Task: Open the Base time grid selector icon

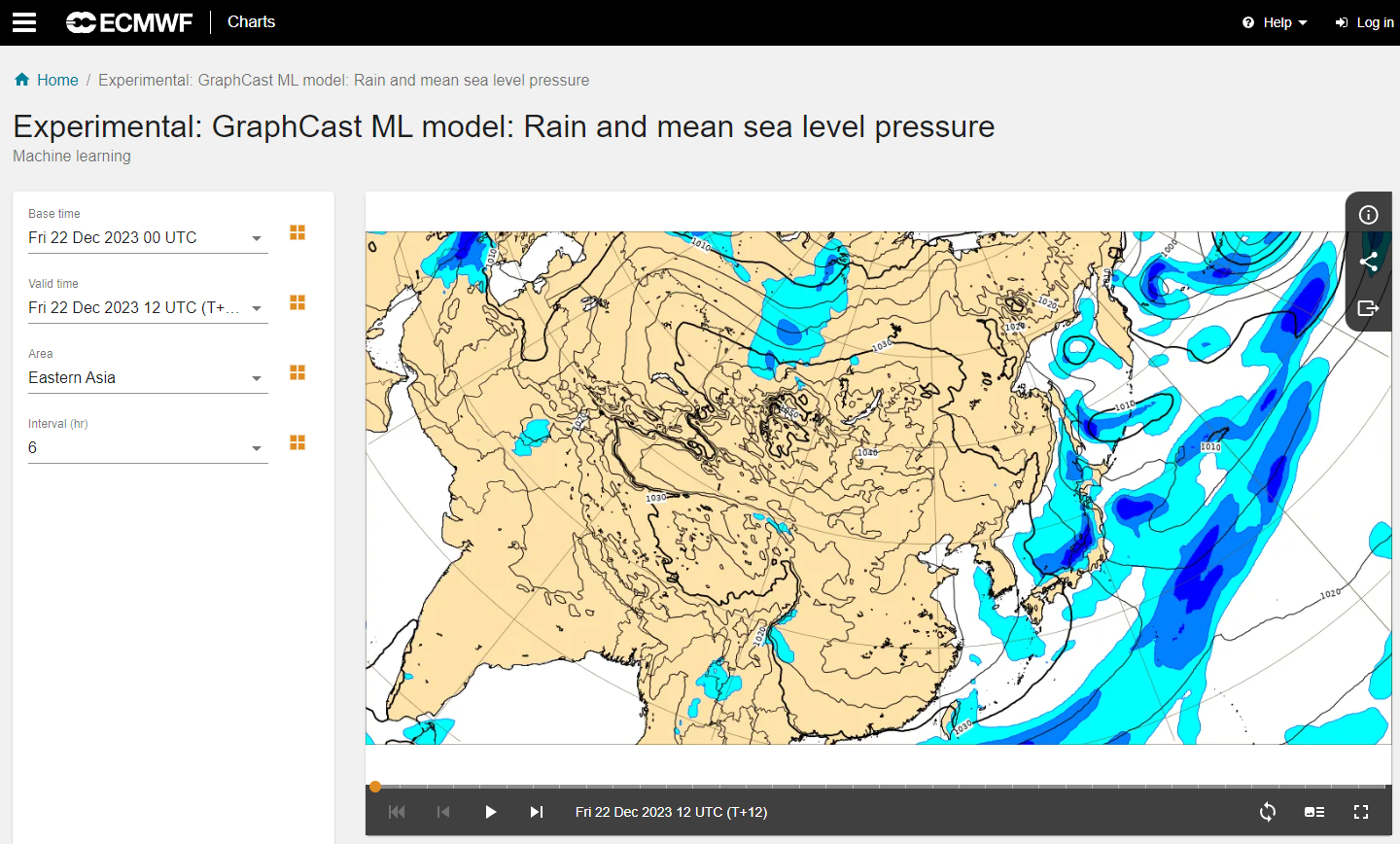Action: click(297, 232)
